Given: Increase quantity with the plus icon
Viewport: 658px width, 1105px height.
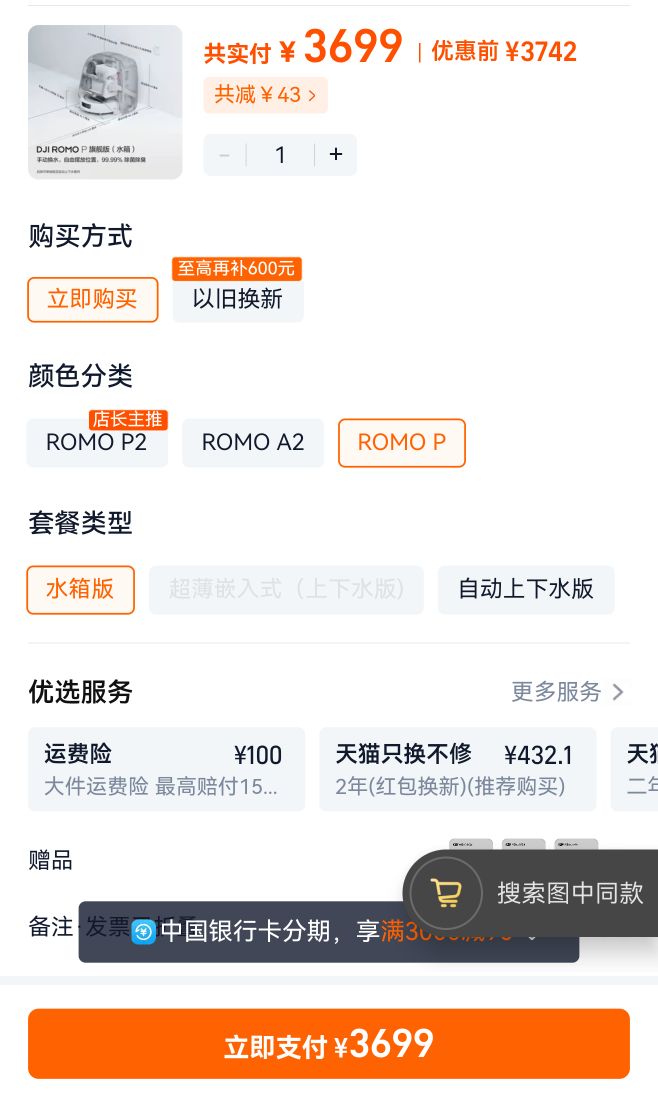Looking at the screenshot, I should (x=336, y=154).
